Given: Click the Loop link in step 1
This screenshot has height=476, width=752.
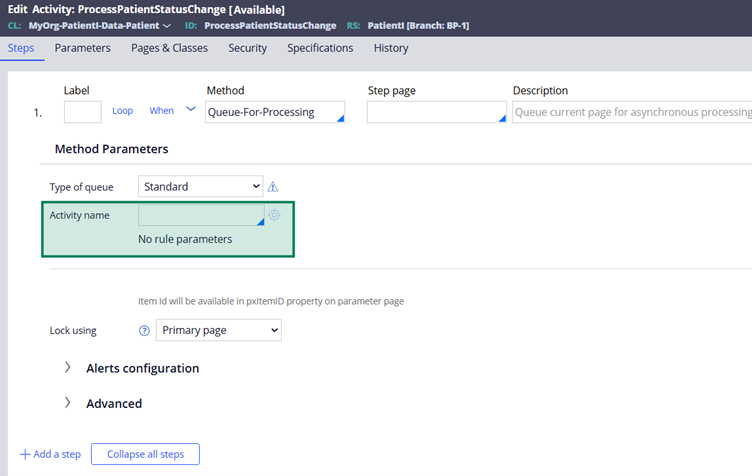Looking at the screenshot, I should click(122, 111).
